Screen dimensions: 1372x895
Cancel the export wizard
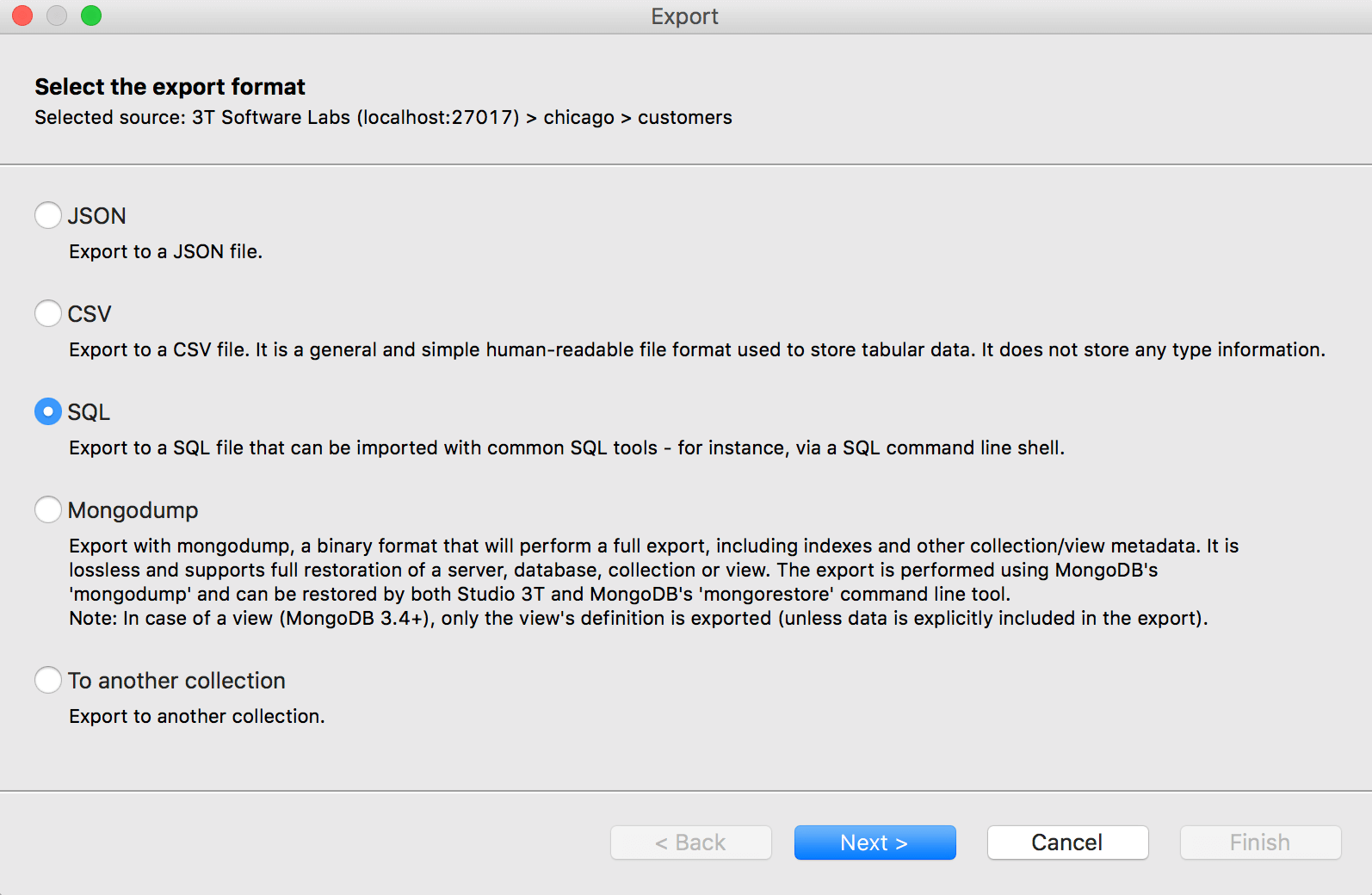[1066, 843]
